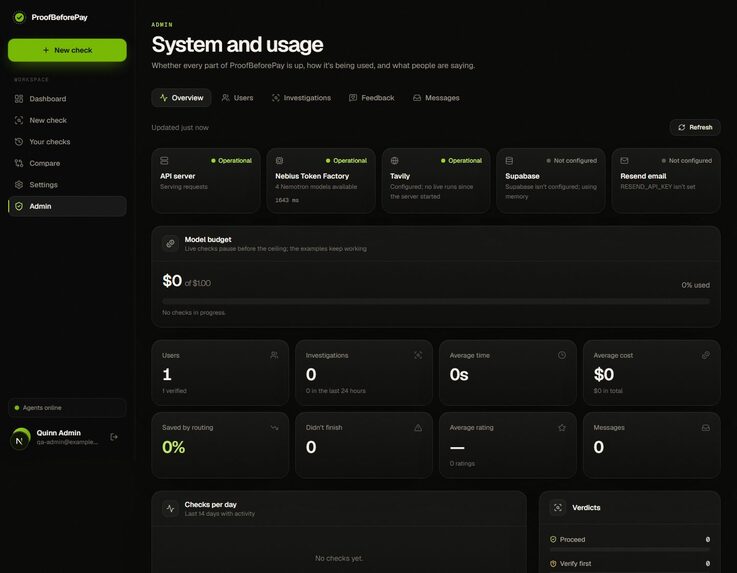
Task: Click the "0% used" budget text
Action: point(696,285)
